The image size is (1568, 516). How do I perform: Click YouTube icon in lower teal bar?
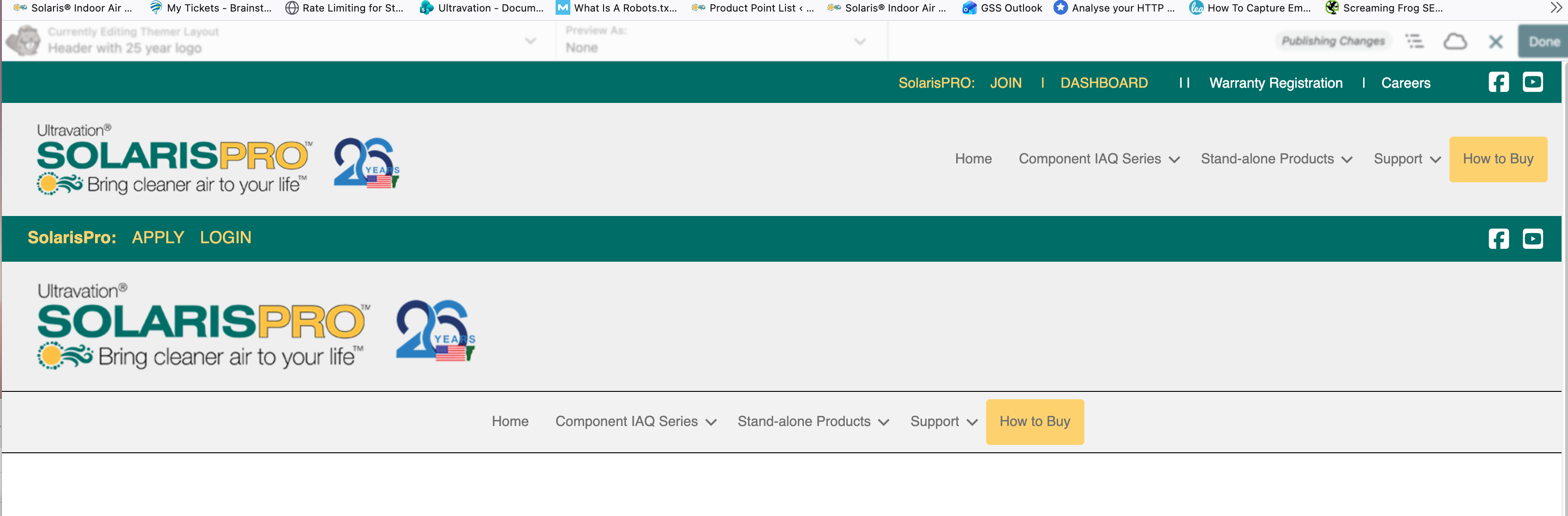click(x=1532, y=239)
